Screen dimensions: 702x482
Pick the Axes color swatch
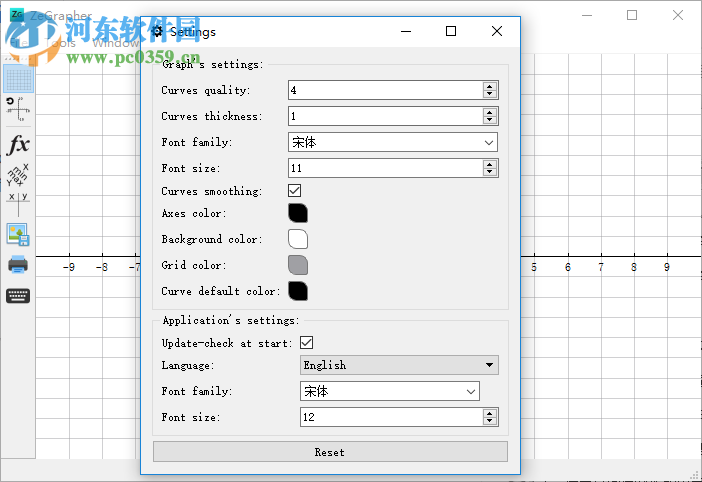pos(298,213)
